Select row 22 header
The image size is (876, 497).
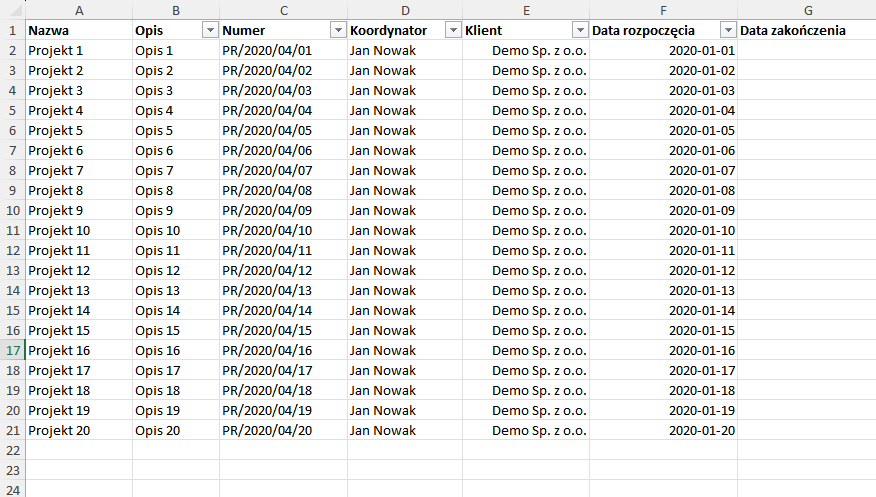click(x=12, y=451)
